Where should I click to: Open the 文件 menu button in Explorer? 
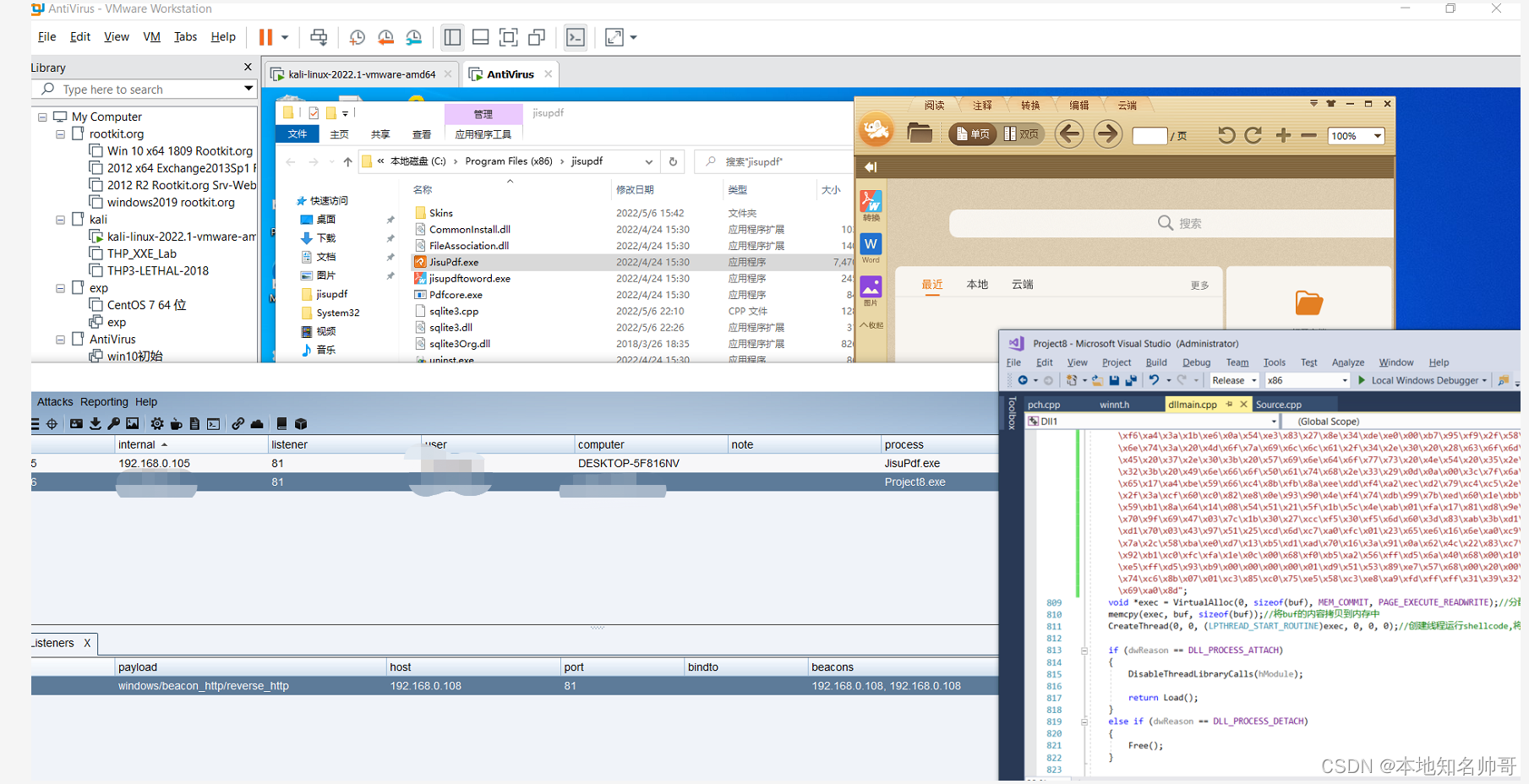coord(298,134)
